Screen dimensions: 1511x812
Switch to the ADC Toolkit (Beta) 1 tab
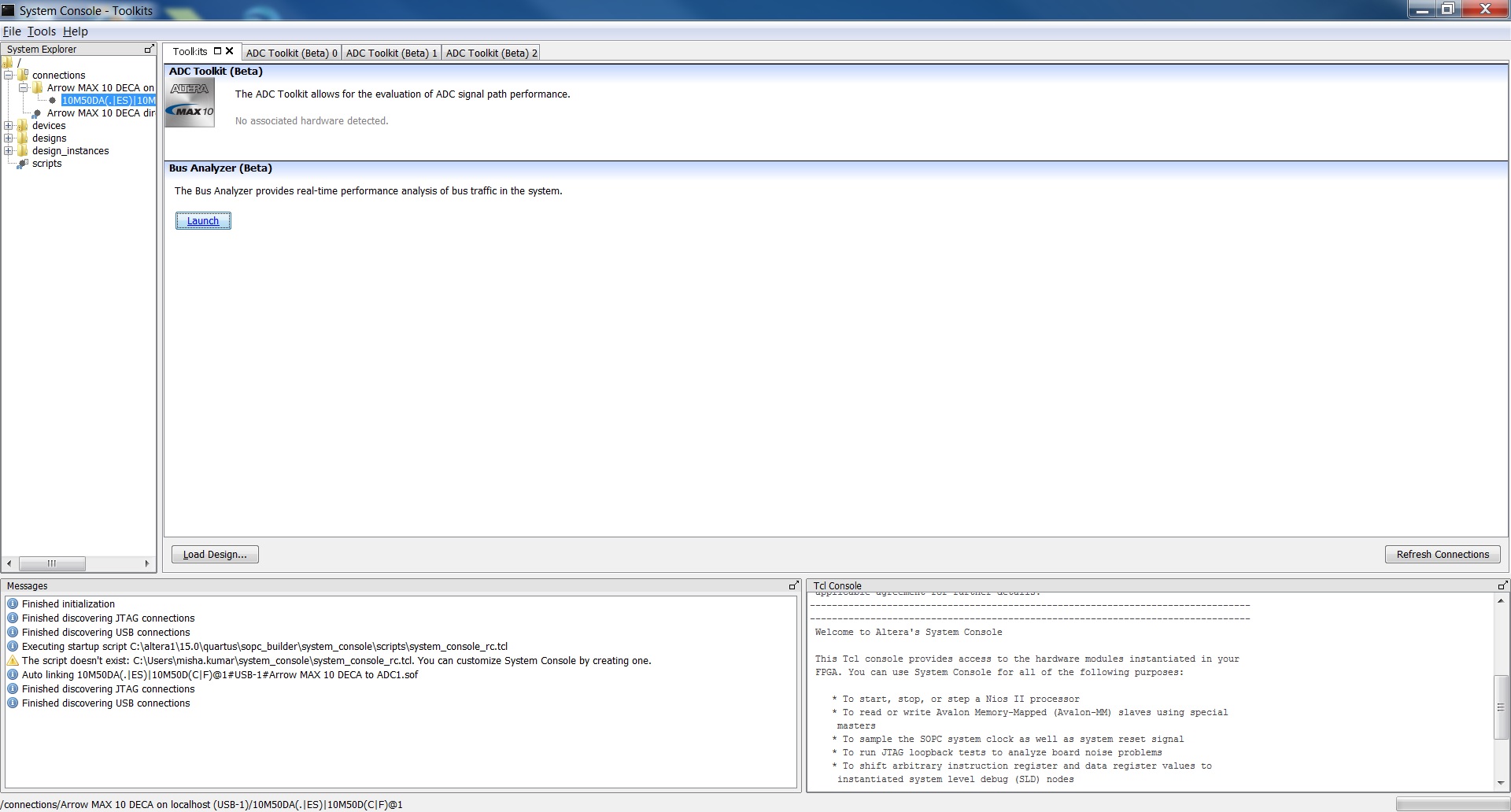(392, 53)
